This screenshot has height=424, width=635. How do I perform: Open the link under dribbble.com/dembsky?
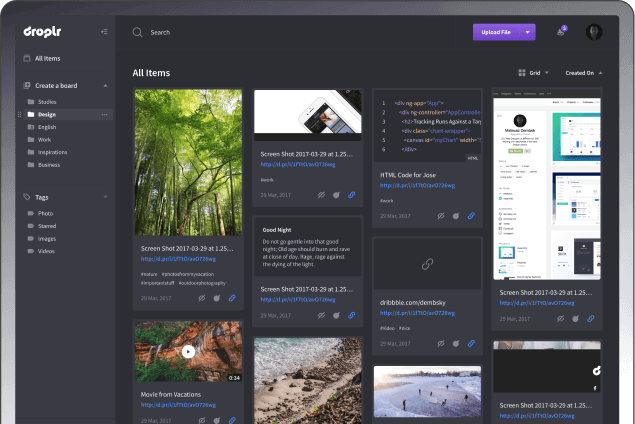tap(417, 313)
